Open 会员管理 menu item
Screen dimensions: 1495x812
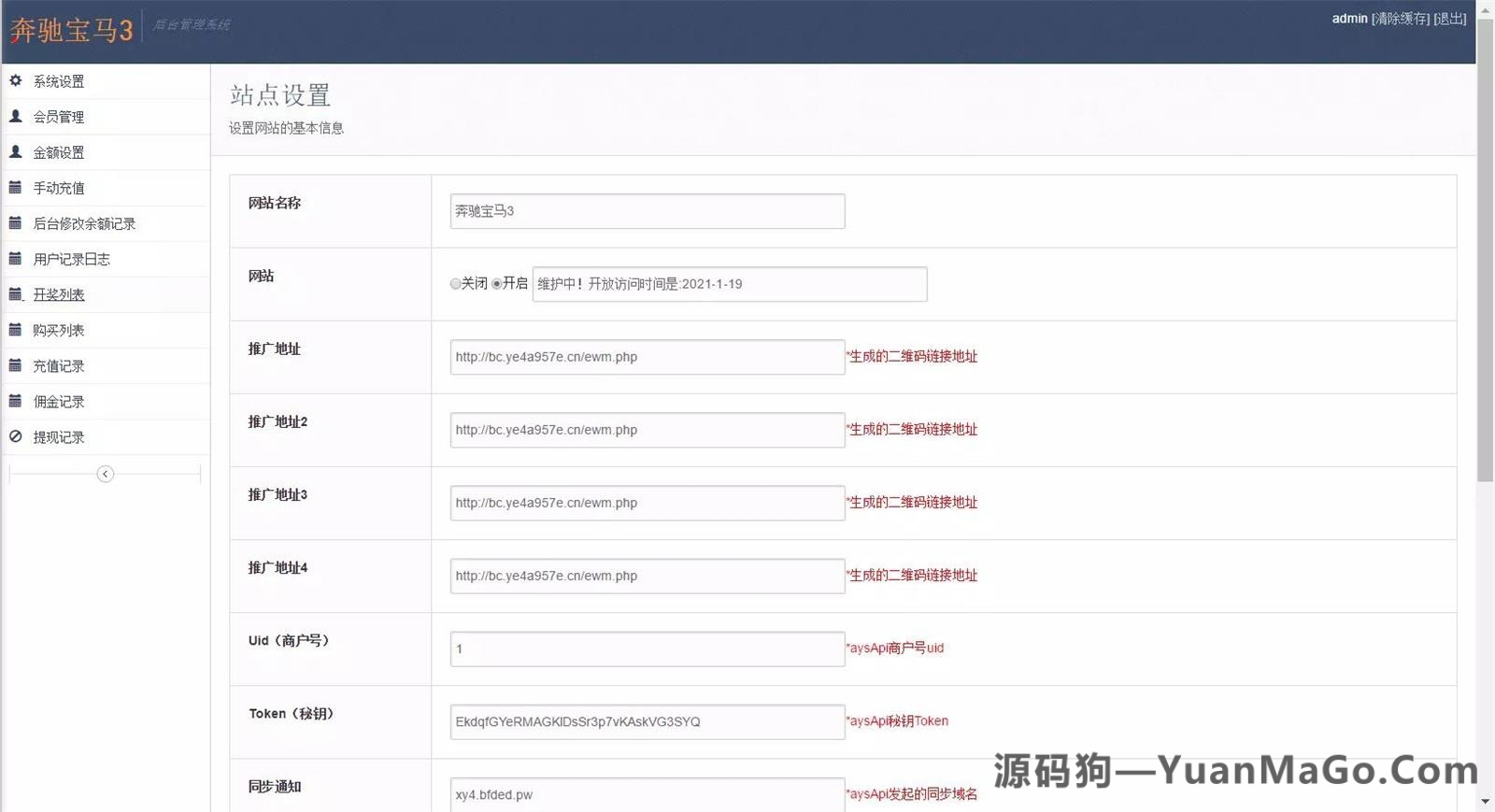(59, 117)
